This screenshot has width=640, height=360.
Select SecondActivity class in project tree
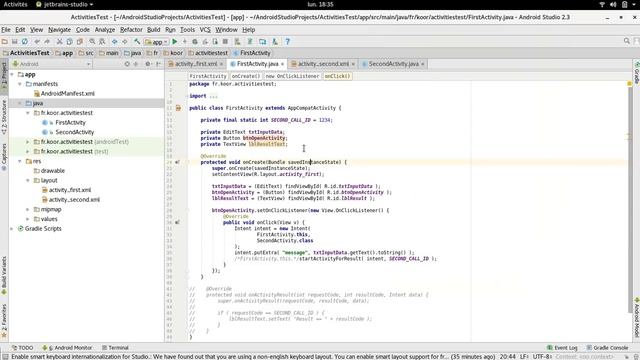(x=74, y=132)
